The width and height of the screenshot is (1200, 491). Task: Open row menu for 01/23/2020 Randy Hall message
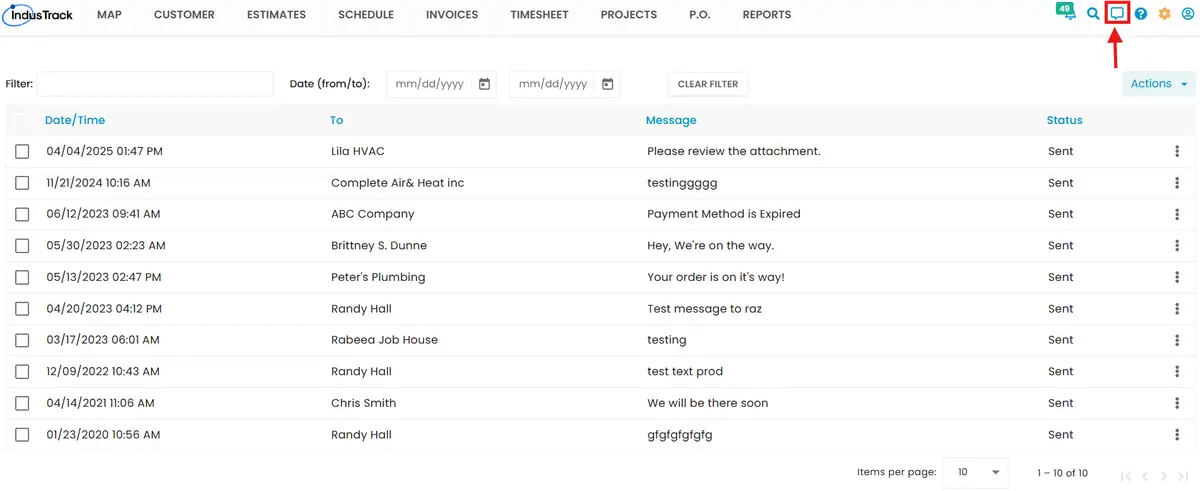click(x=1177, y=435)
